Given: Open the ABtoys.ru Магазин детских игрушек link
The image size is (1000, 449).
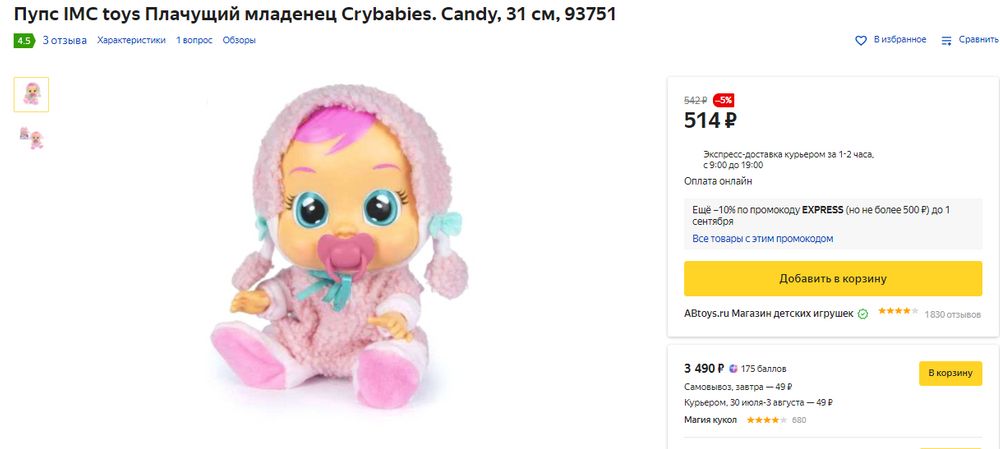Looking at the screenshot, I should [x=768, y=313].
